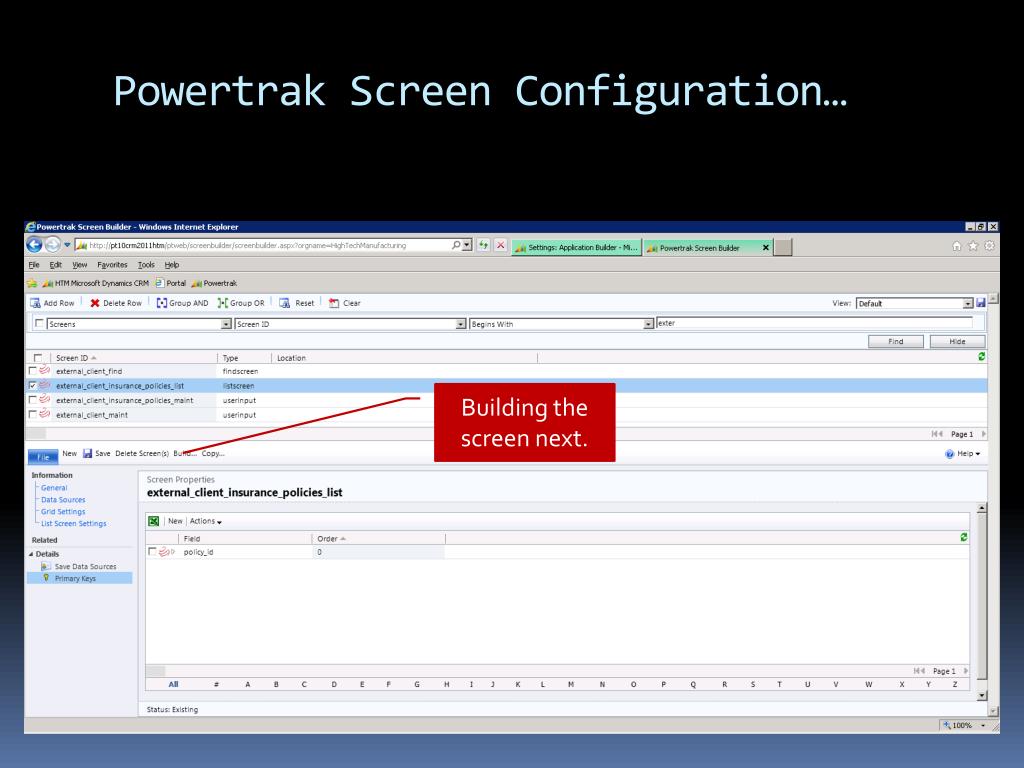Viewport: 1024px width, 768px height.
Task: Click the Delete Screen(s) button
Action: coord(142,453)
